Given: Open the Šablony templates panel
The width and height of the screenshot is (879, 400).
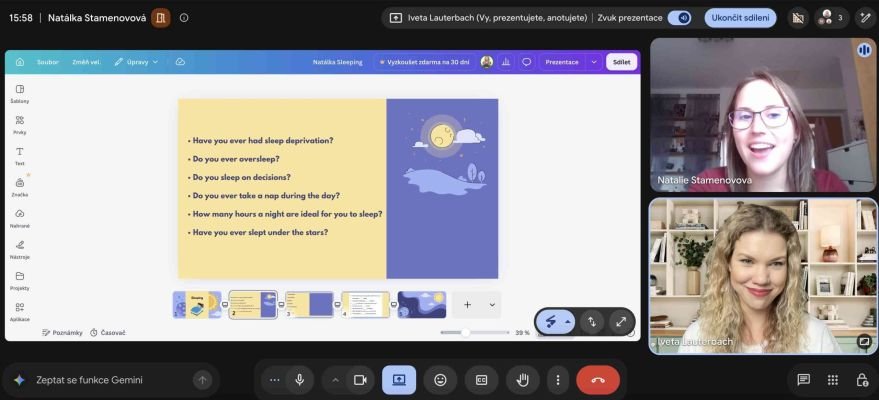Looking at the screenshot, I should (20, 94).
